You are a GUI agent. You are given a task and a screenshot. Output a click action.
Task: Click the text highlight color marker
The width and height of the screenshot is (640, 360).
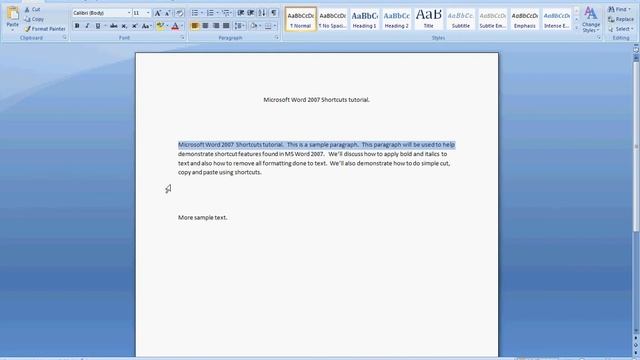(x=160, y=26)
